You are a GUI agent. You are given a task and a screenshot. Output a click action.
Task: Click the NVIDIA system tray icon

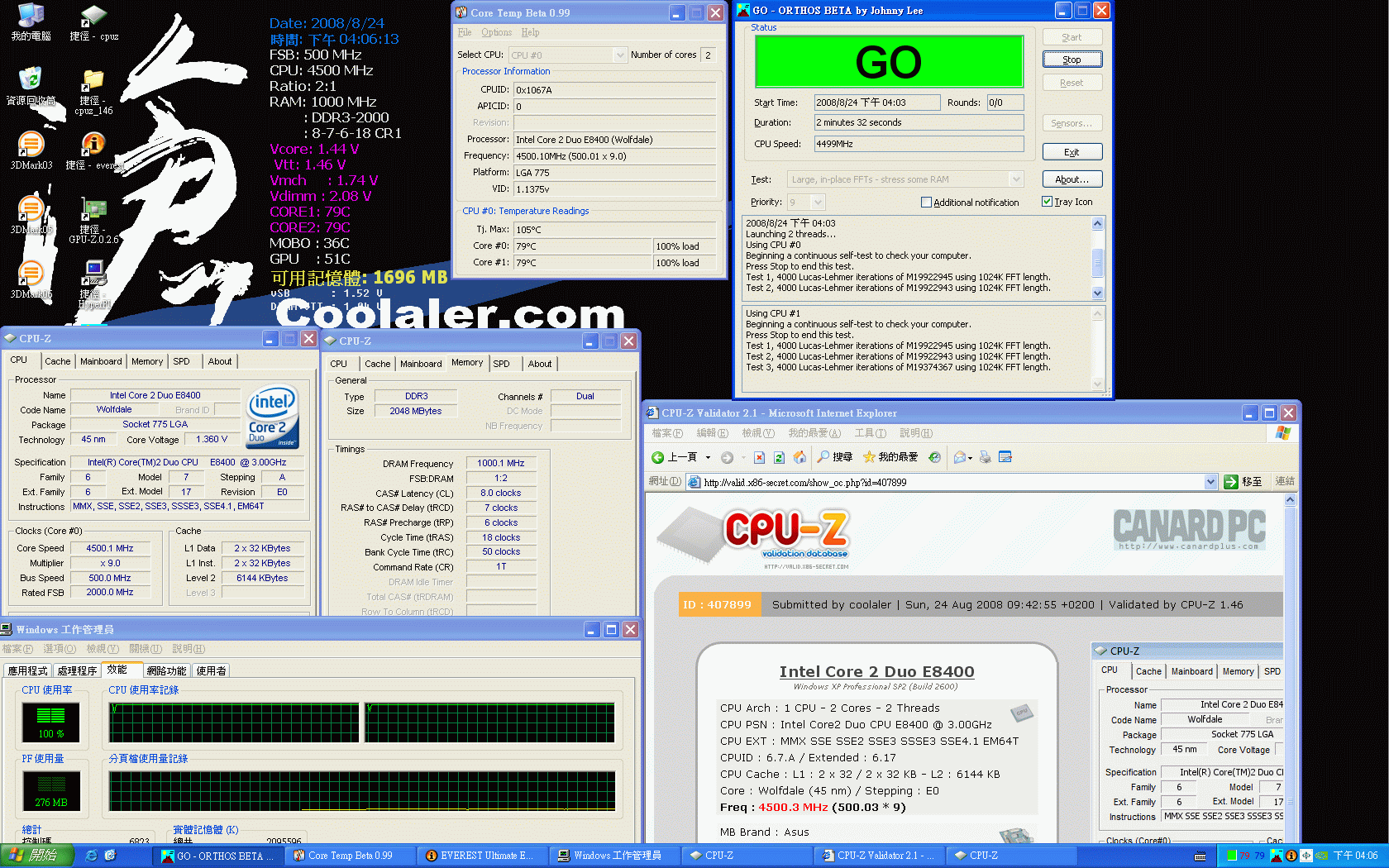click(1321, 856)
